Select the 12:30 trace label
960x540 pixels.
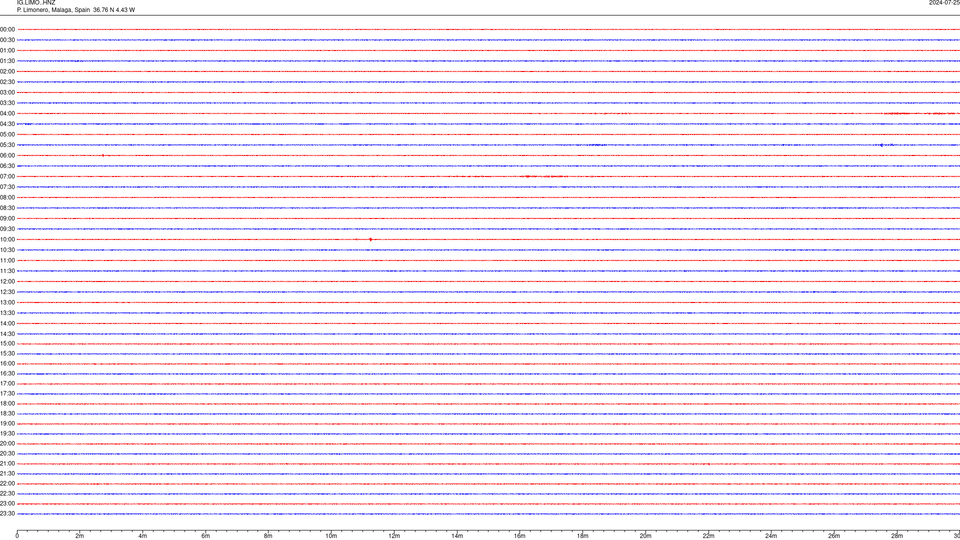(x=7, y=292)
